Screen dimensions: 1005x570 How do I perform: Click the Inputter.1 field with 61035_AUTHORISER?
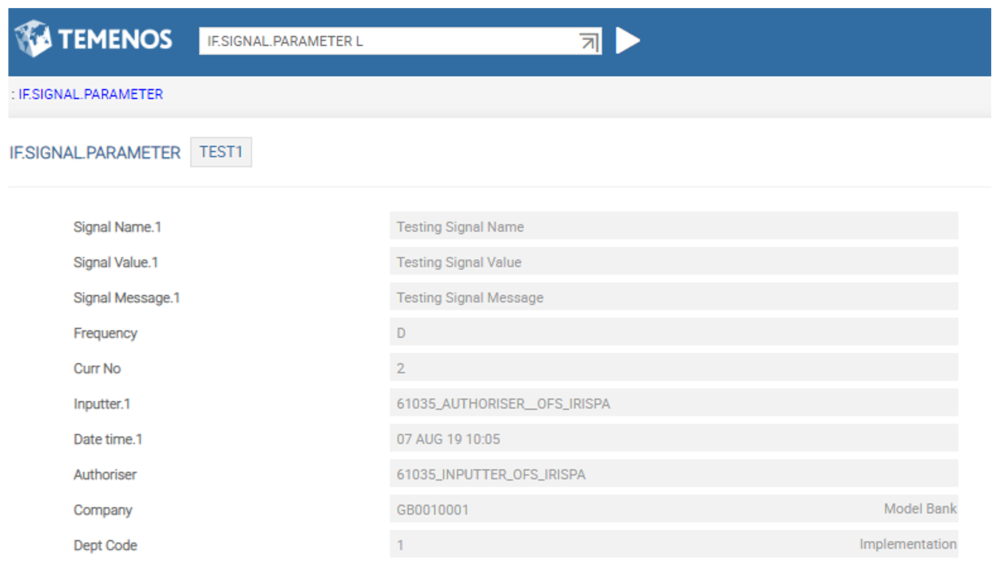673,404
